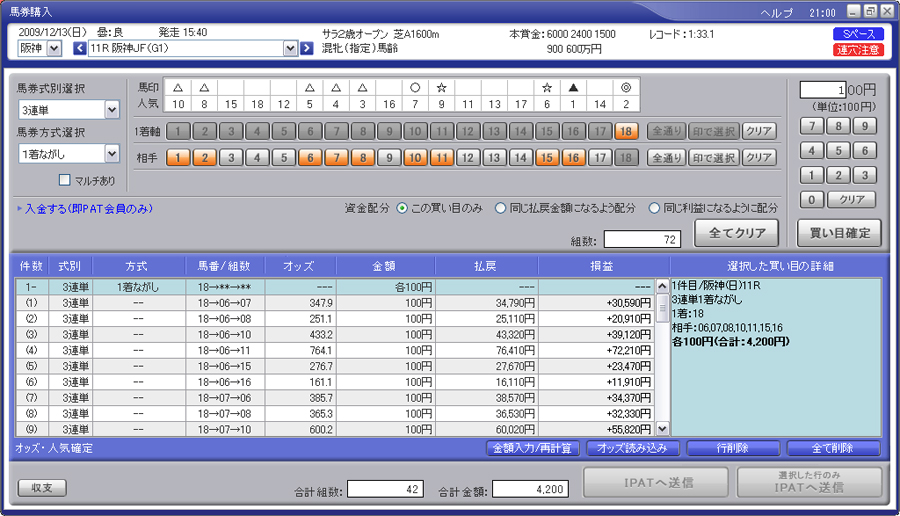The height and width of the screenshot is (516, 900).
Task: Toggle horse 6 in 相手 row
Action: coord(310,158)
